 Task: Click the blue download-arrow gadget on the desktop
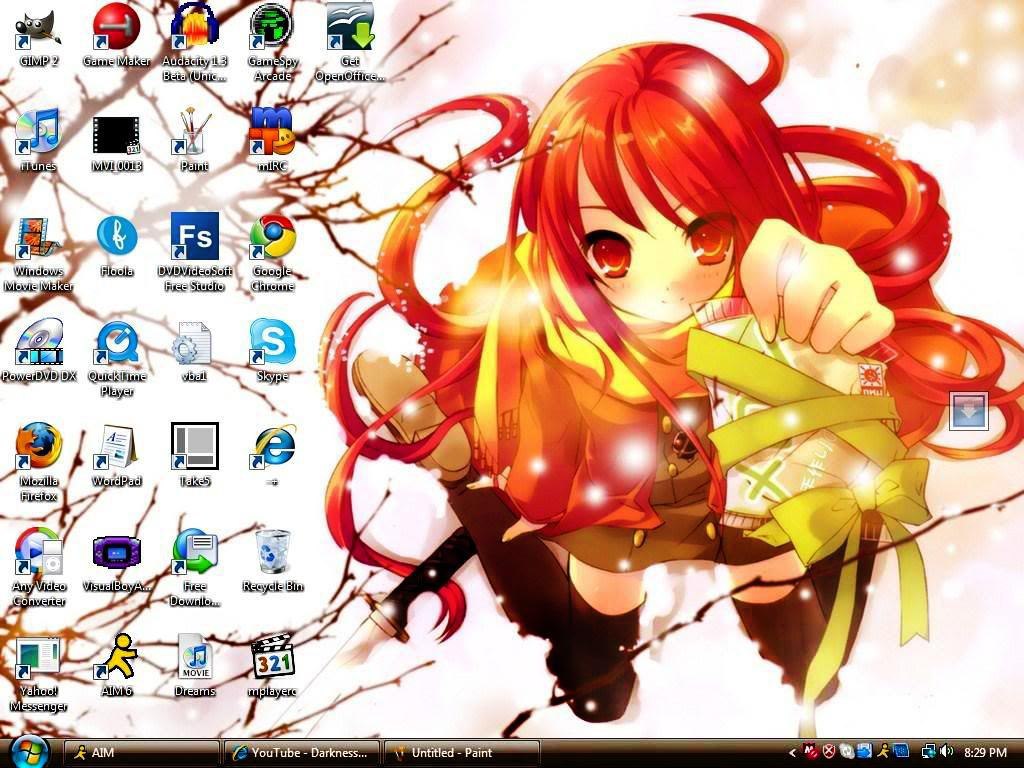(968, 411)
